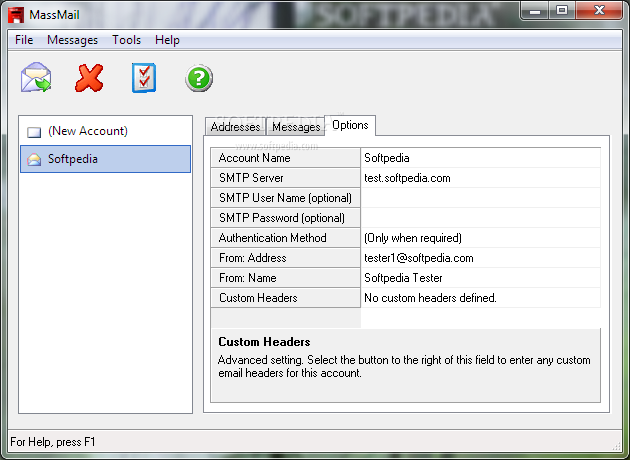630x460 pixels.
Task: Open the Messages menu
Action: 72,40
